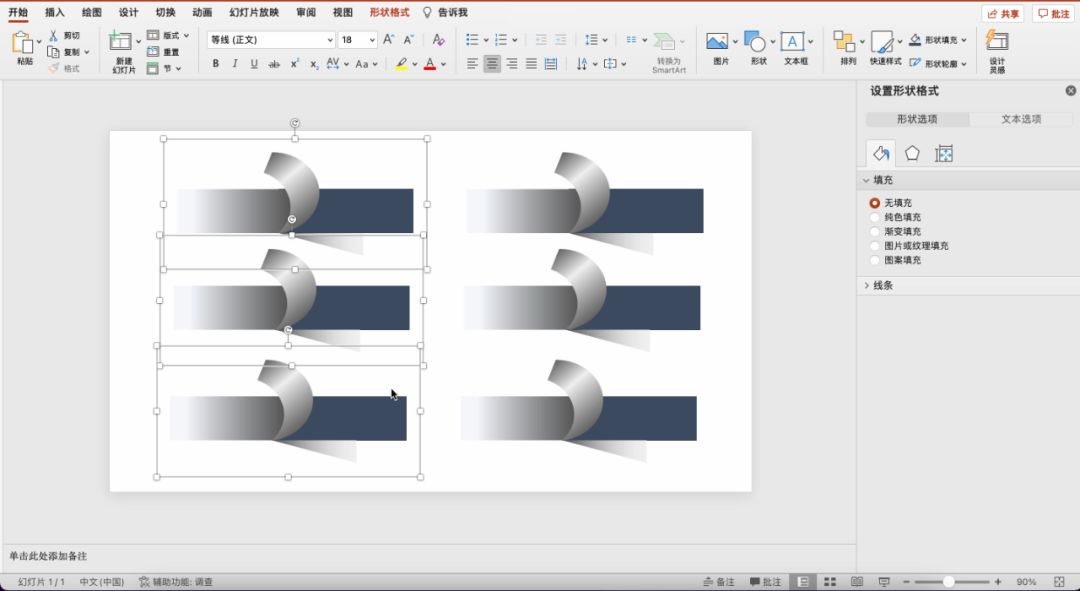
Task: Open the font size dropdown
Action: click(372, 40)
